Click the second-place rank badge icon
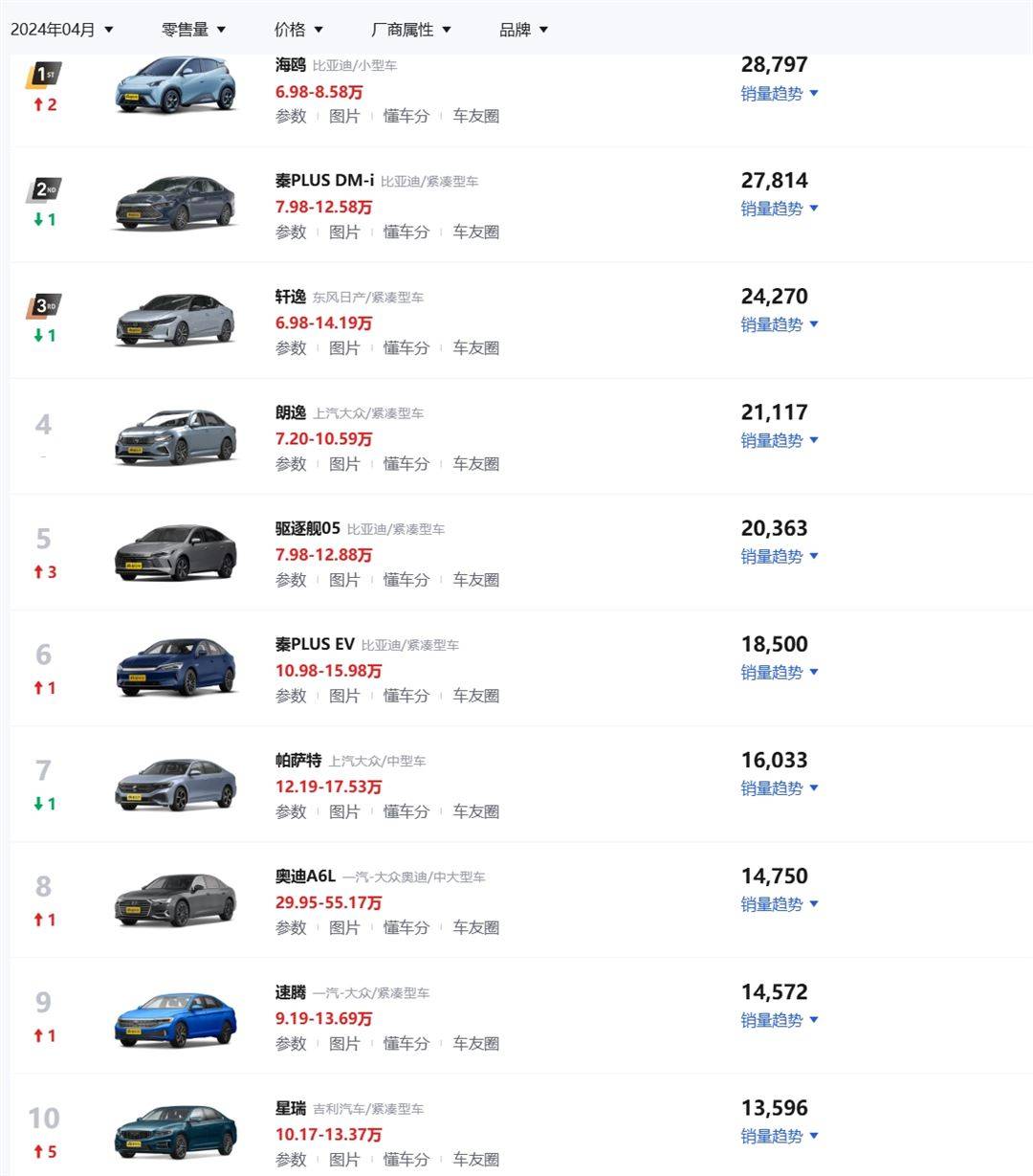Viewport: 1033px width, 1176px height. 44,189
